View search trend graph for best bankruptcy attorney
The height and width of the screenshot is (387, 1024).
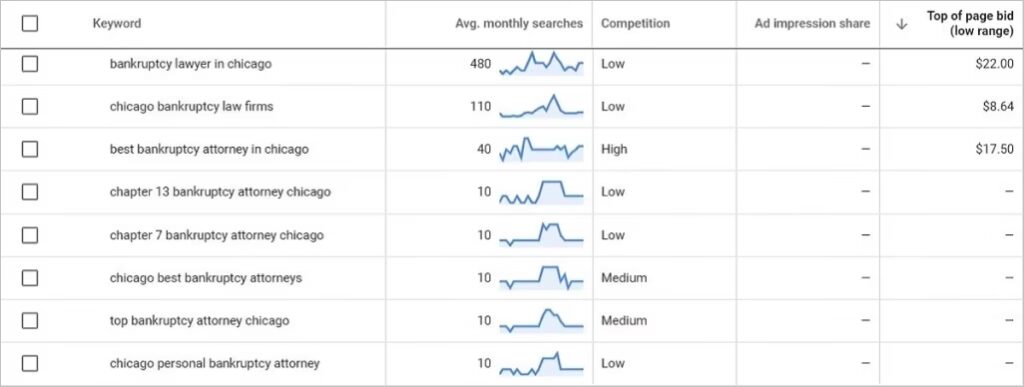click(541, 149)
